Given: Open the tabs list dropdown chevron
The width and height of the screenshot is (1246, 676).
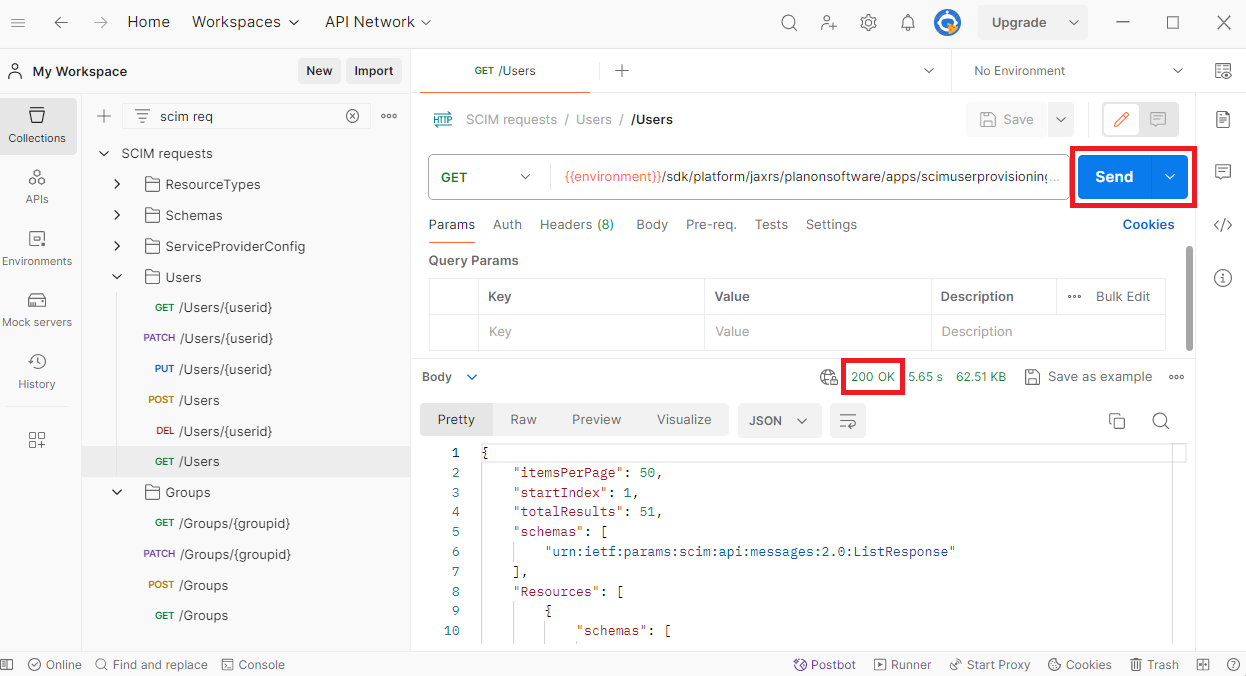Looking at the screenshot, I should [x=929, y=70].
